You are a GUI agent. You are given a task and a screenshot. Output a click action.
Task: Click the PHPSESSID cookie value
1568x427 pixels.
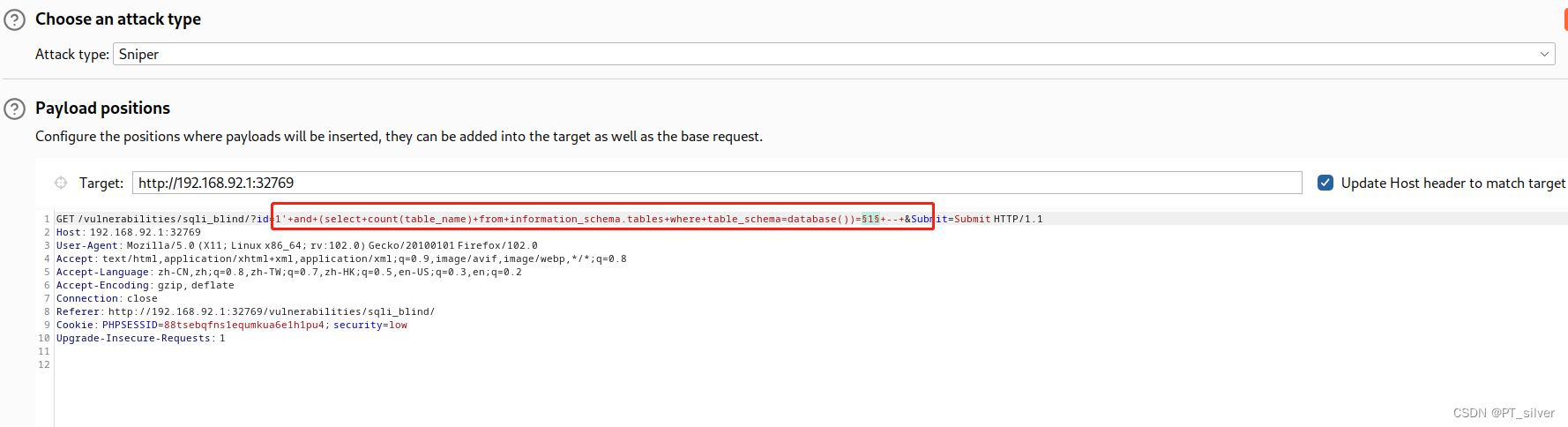click(244, 325)
